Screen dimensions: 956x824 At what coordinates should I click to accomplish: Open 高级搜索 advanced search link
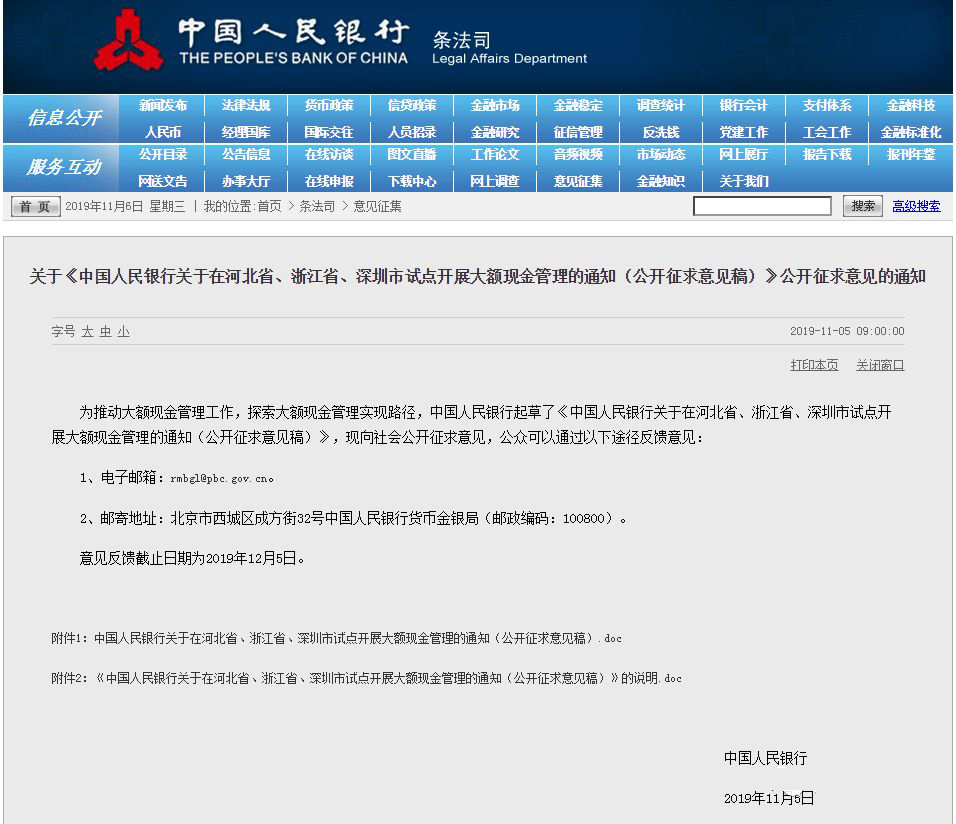pos(916,206)
